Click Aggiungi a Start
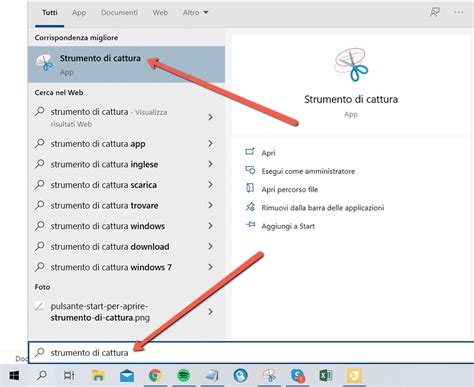The width and height of the screenshot is (474, 387). 288,226
